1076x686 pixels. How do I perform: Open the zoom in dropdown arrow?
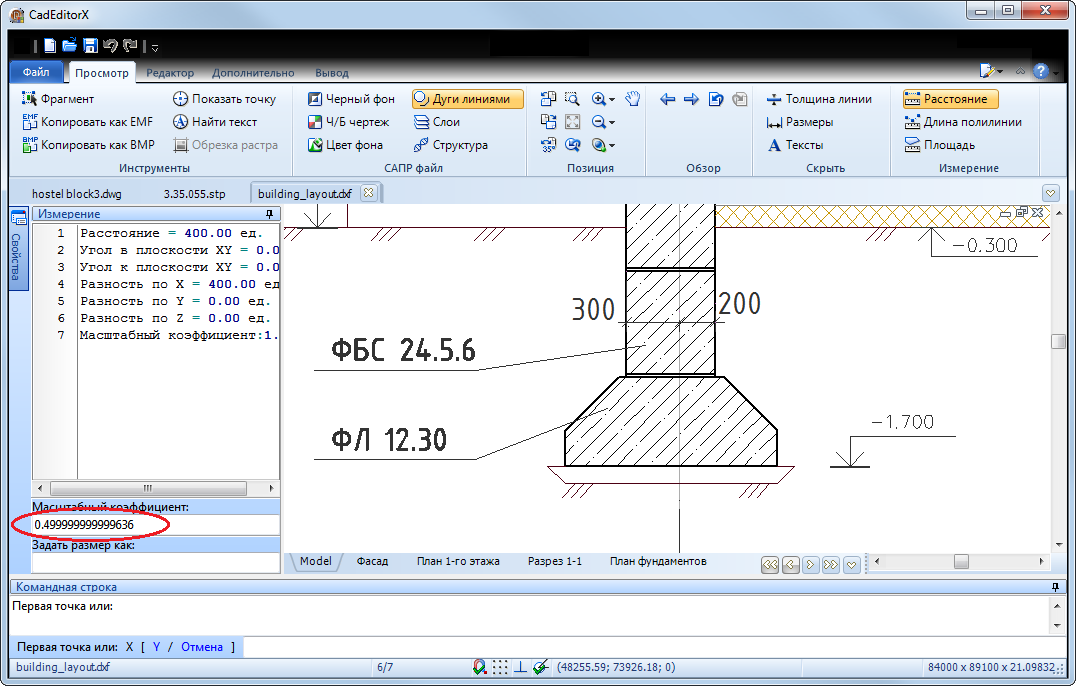(612, 100)
